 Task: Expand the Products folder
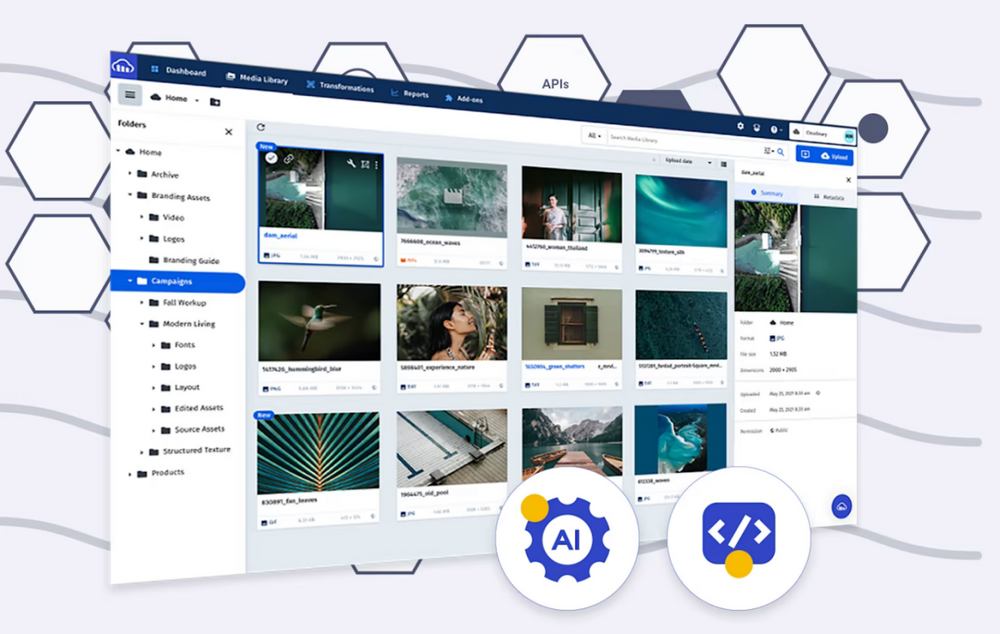[130, 473]
